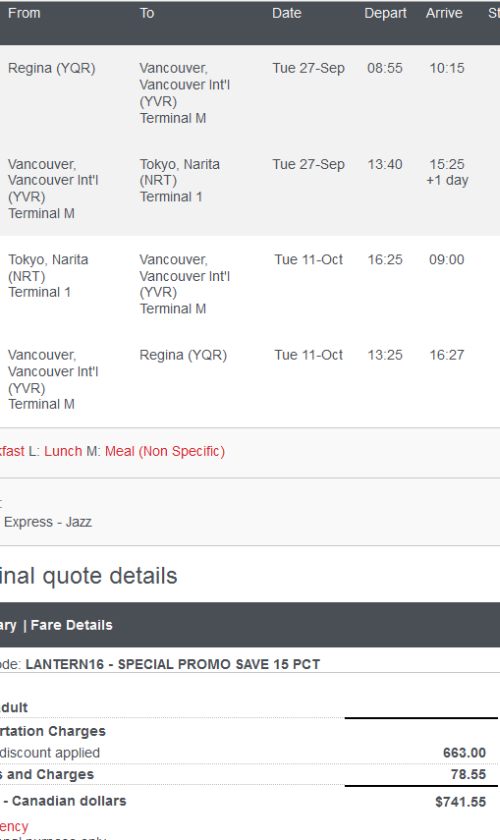This screenshot has width=500, height=840.
Task: Open the Fare Details tab
Action: pyautogui.click(x=71, y=625)
